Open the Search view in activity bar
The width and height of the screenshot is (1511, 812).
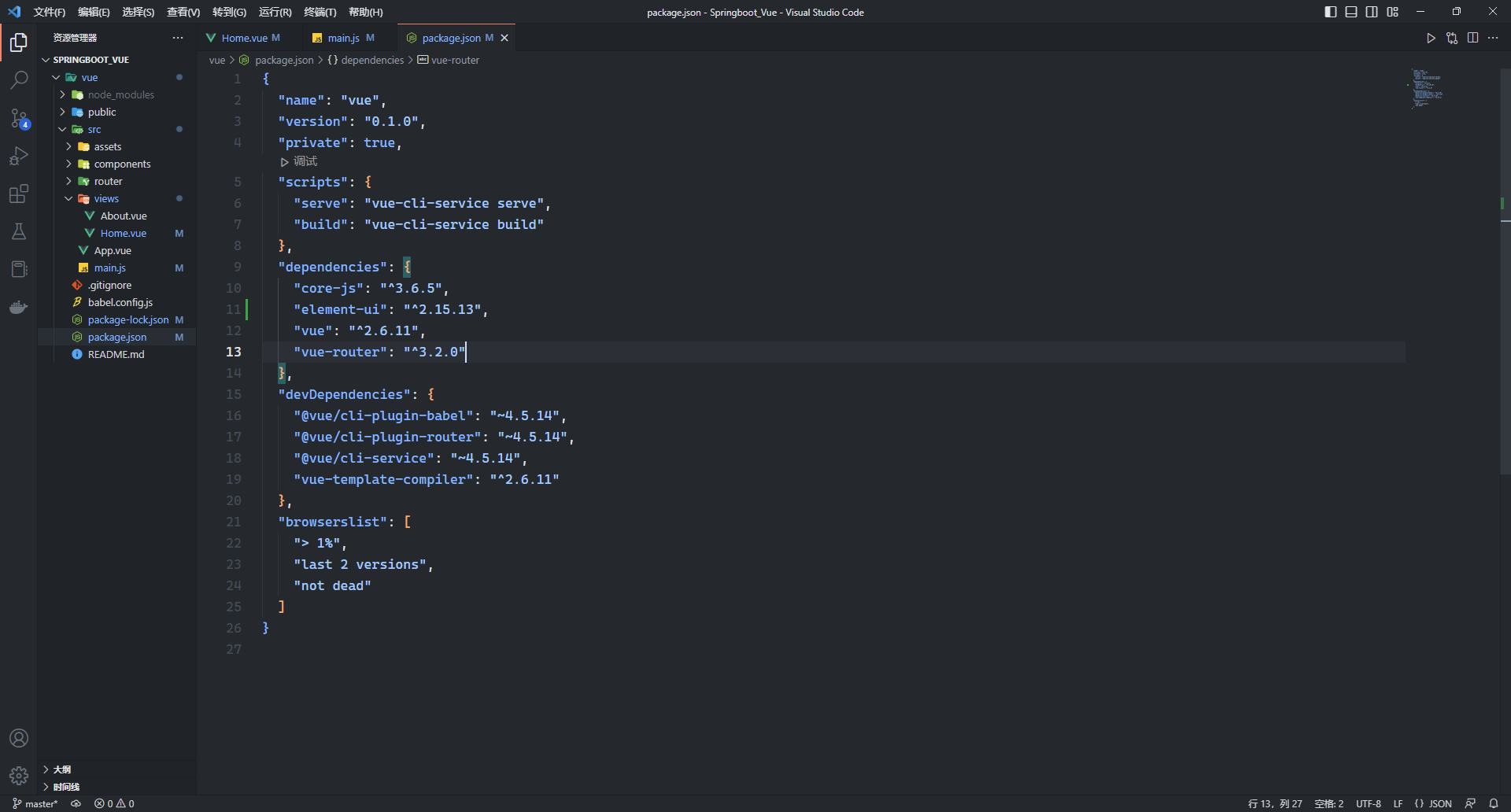pyautogui.click(x=19, y=79)
